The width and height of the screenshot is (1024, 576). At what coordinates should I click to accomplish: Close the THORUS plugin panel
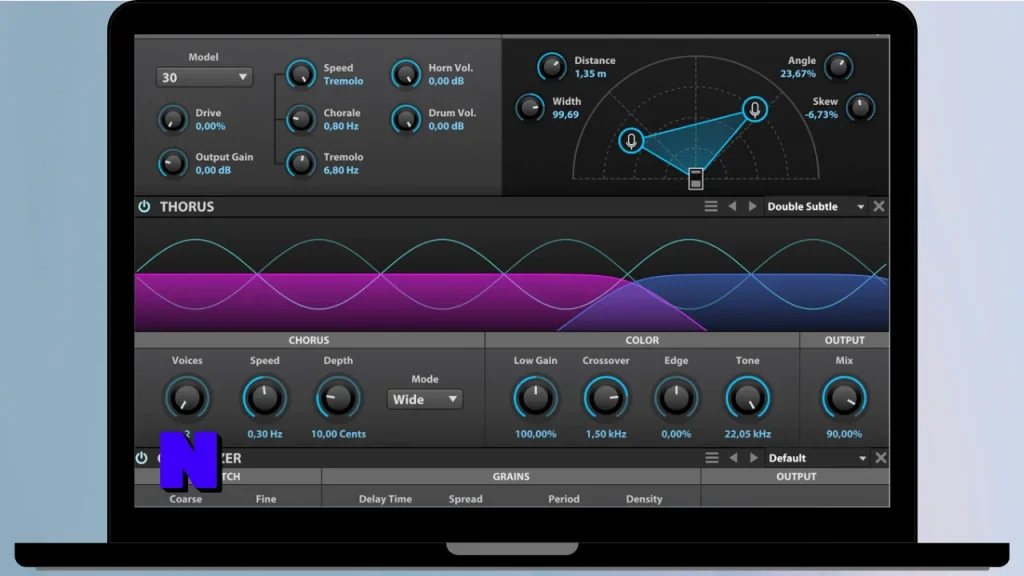[879, 206]
